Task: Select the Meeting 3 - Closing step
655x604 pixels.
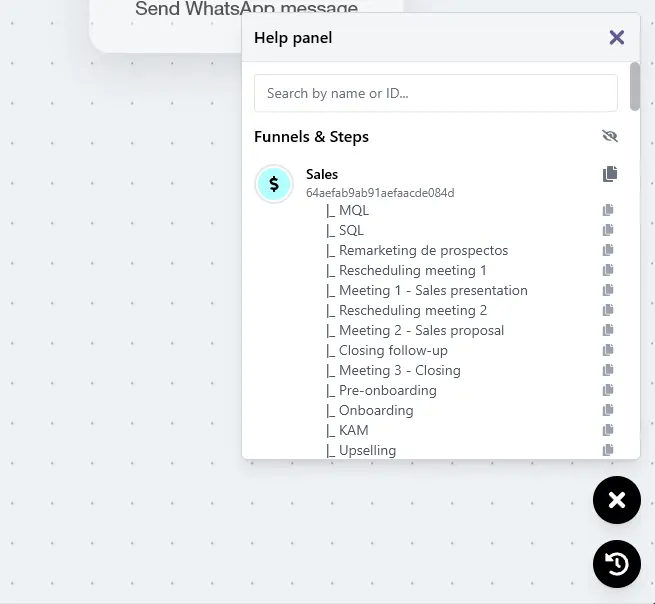Action: (399, 371)
